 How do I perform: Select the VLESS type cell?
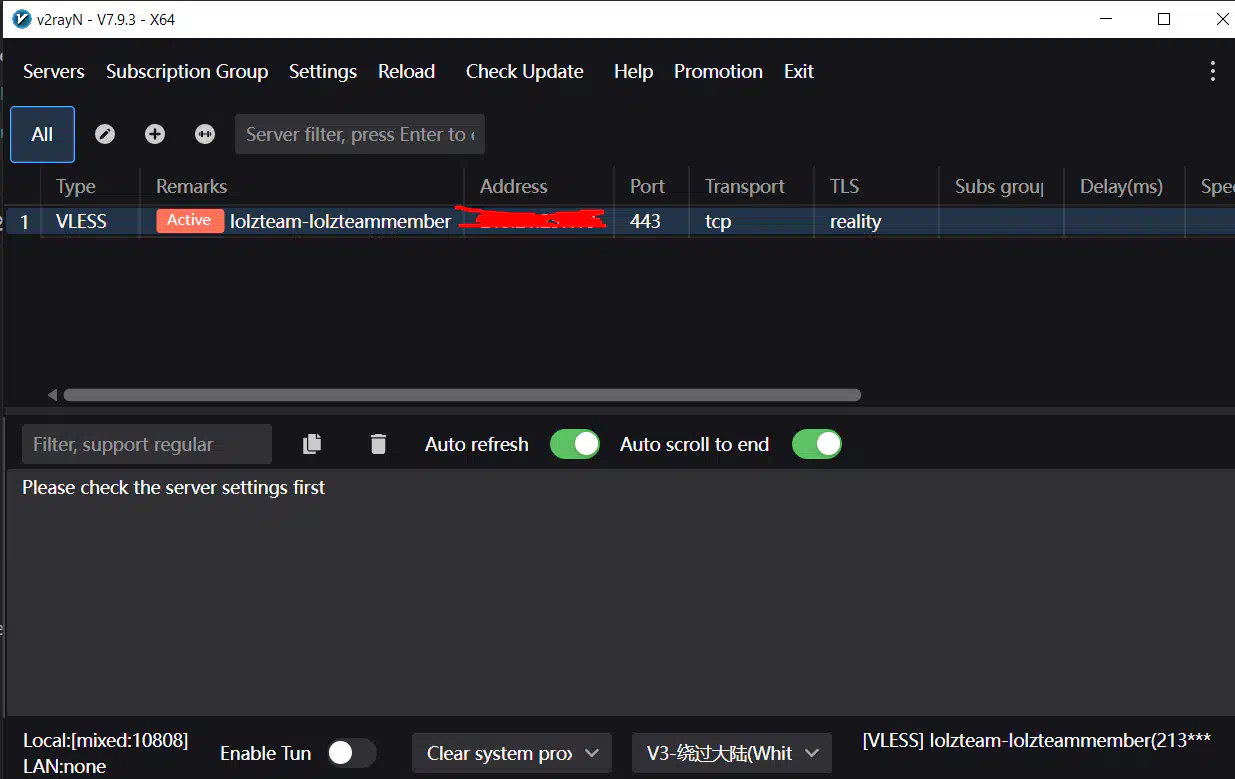(81, 221)
